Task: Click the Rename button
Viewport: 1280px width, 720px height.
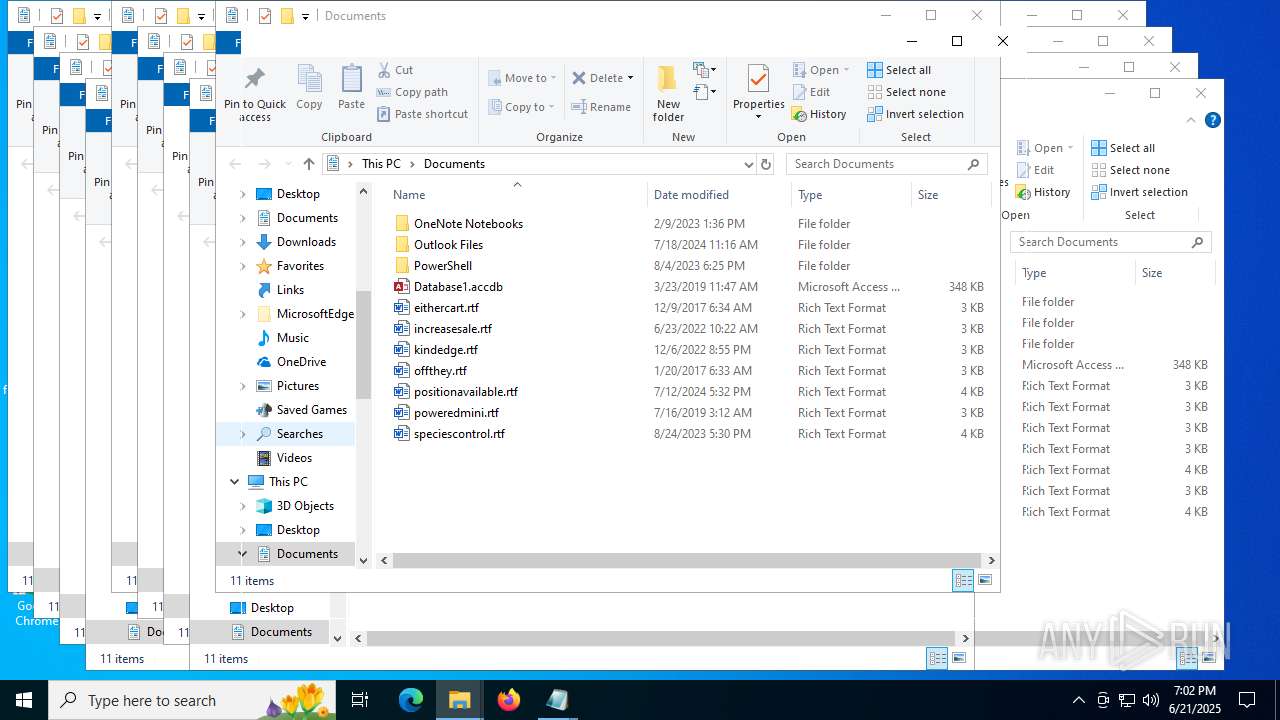Action: [601, 107]
